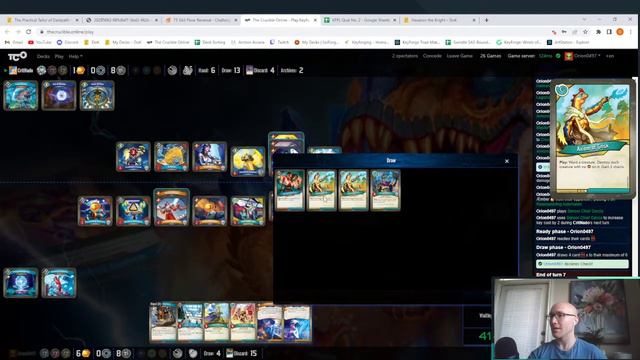Select your second artifact card
Viewport: 640px width, 360px height.
tap(59, 283)
